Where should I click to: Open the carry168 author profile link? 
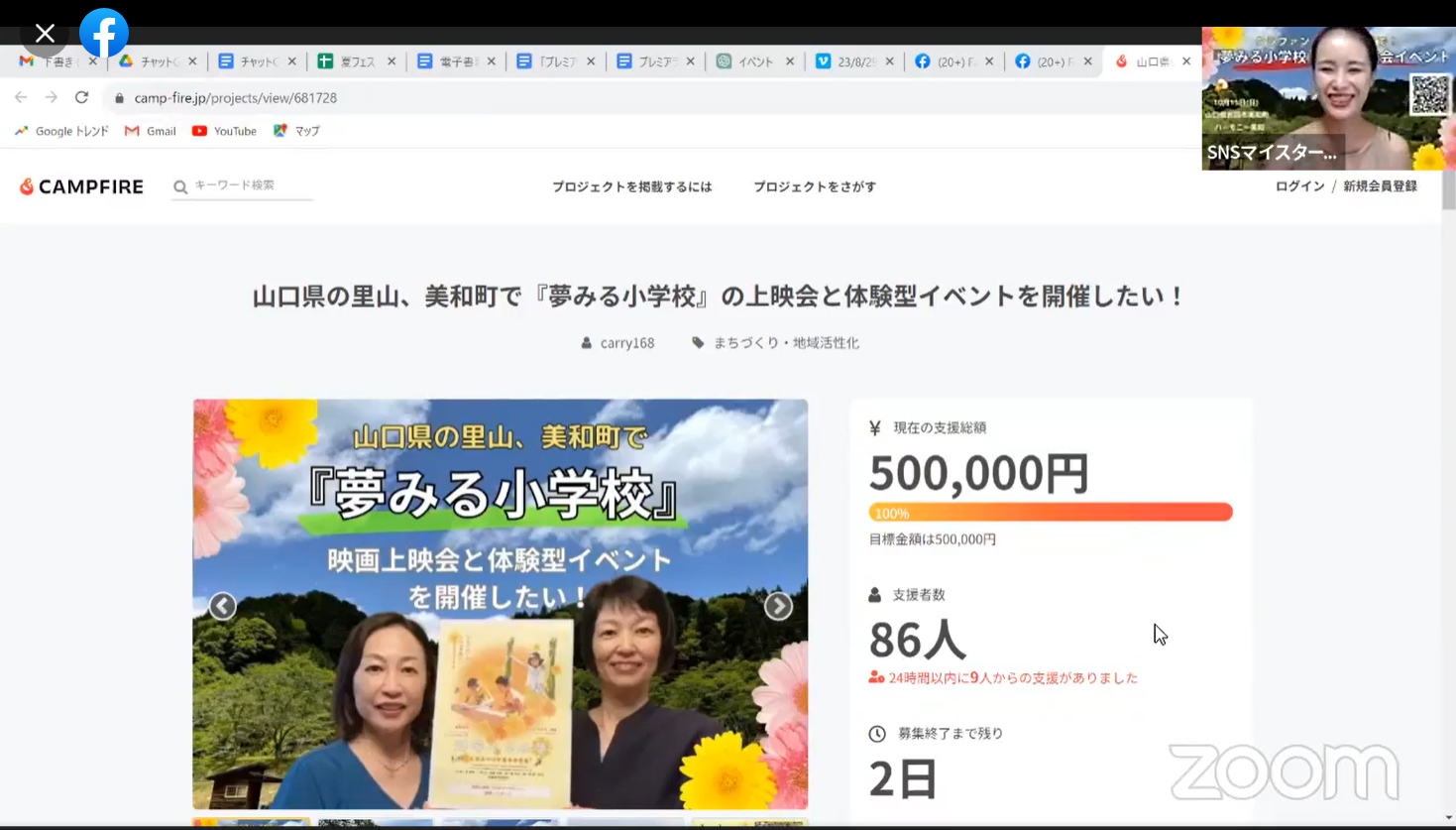coord(626,343)
